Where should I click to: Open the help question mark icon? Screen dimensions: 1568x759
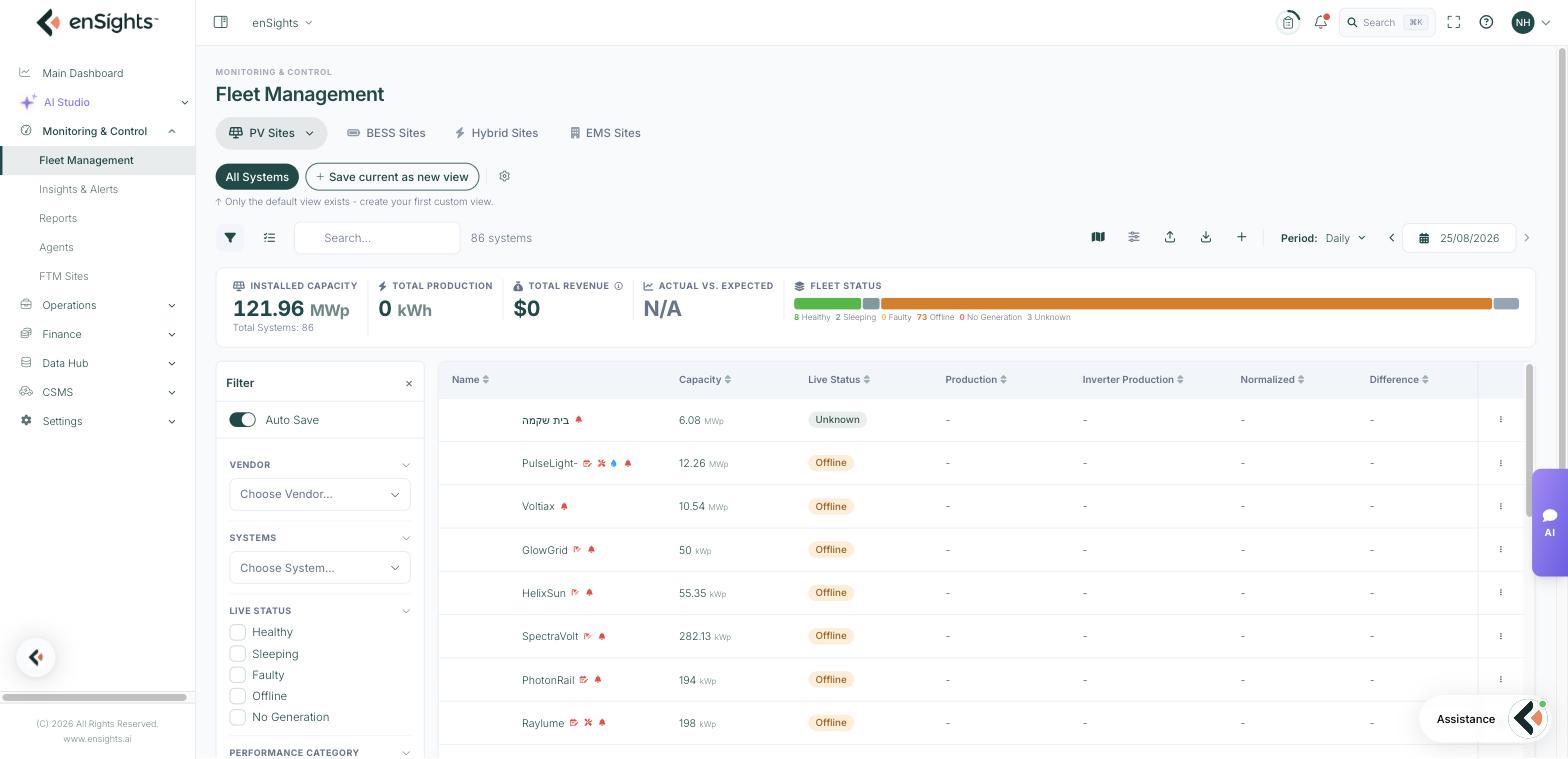[1487, 22]
